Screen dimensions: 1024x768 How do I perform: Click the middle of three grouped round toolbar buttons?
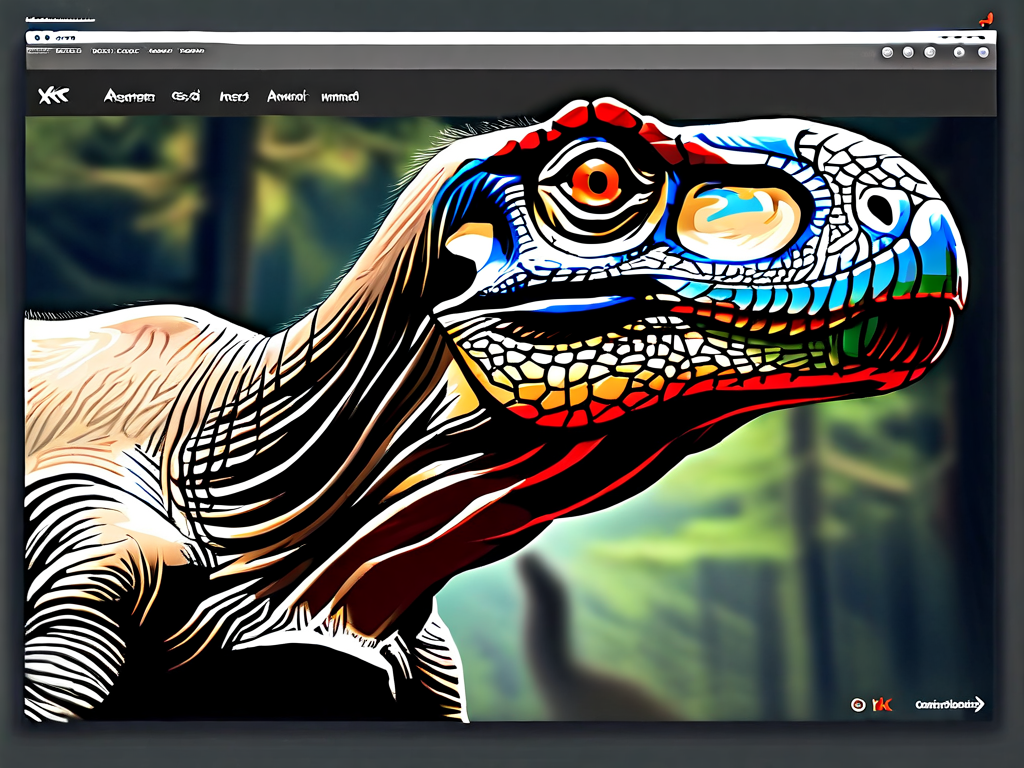coord(908,52)
